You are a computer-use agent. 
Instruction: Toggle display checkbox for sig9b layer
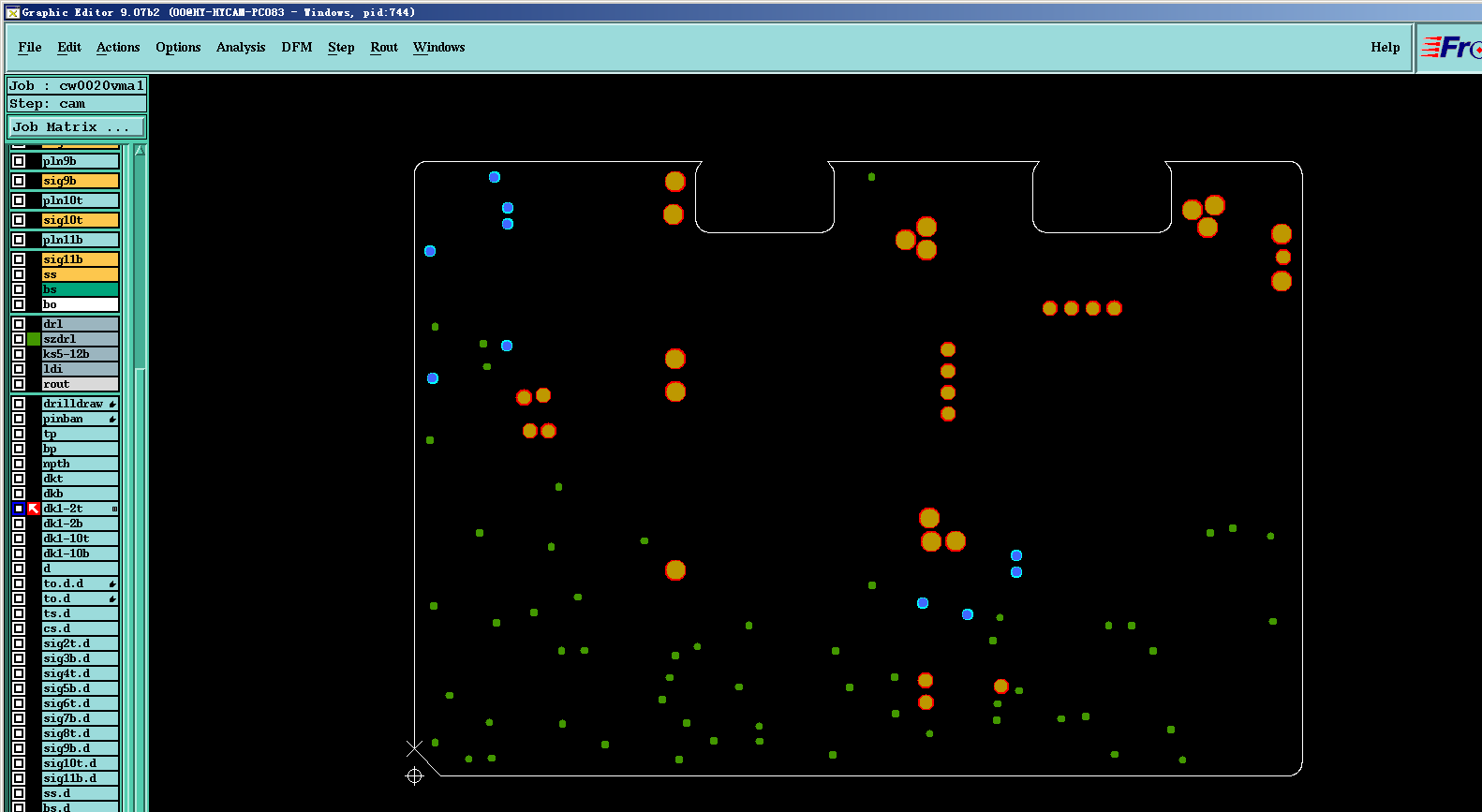coord(19,181)
